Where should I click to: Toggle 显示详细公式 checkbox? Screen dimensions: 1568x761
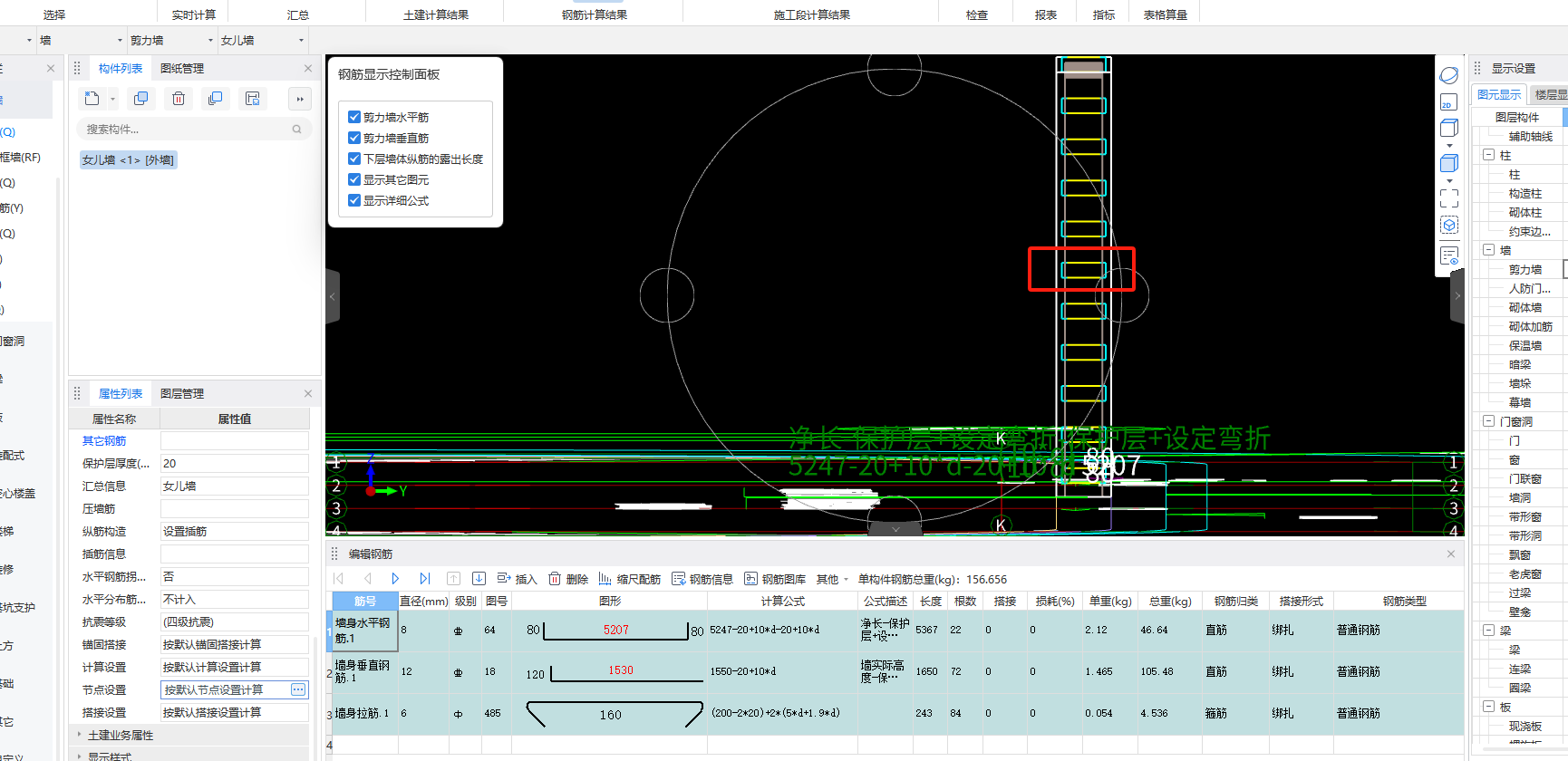pos(354,200)
